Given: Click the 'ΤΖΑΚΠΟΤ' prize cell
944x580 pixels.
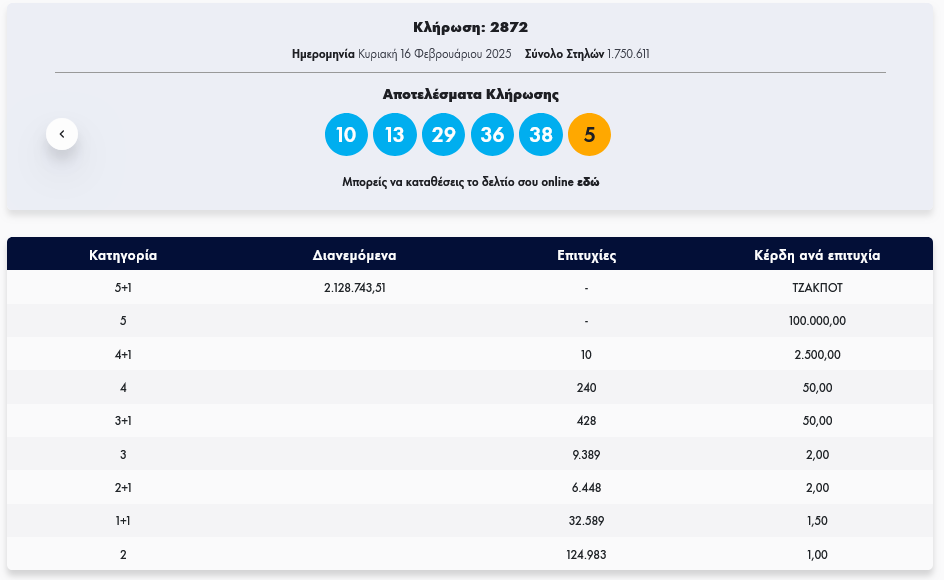Looking at the screenshot, I should 817,288.
